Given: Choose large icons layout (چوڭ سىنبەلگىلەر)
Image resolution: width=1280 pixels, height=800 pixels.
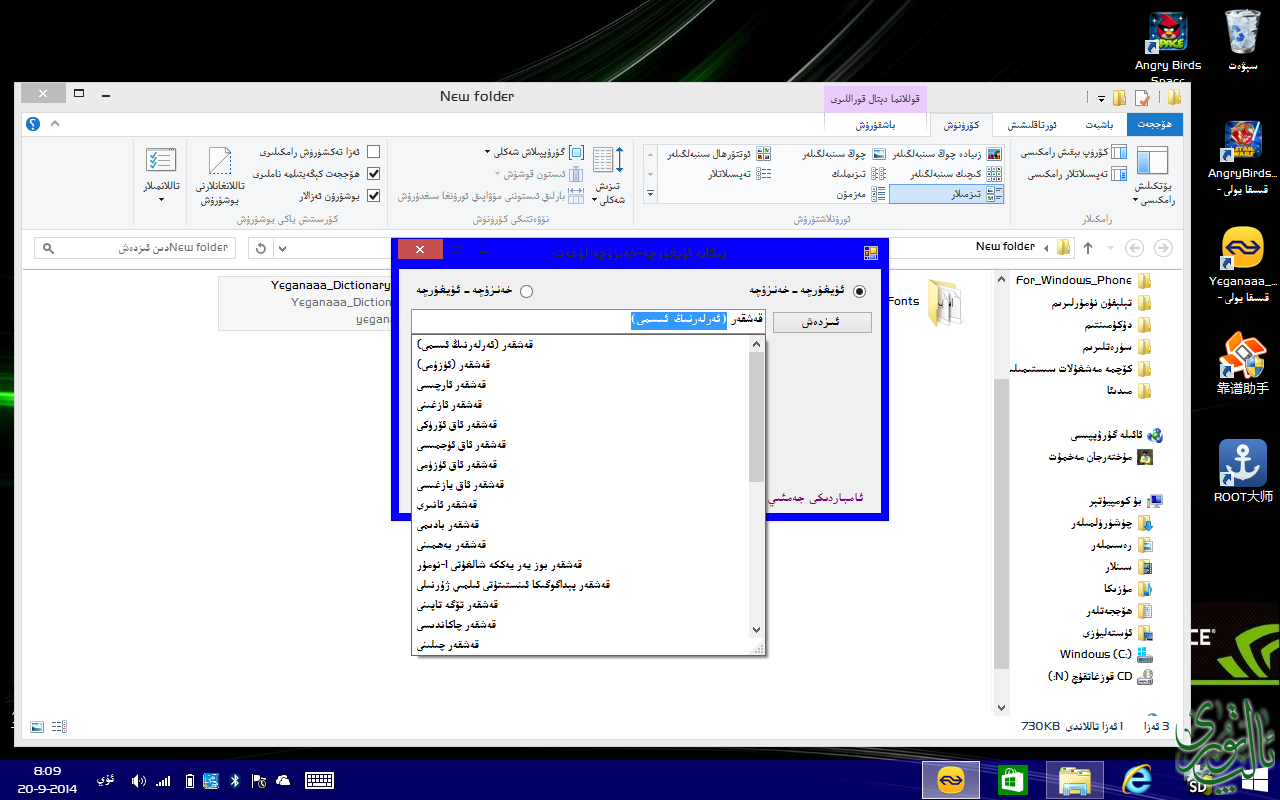Looking at the screenshot, I should click(844, 154).
